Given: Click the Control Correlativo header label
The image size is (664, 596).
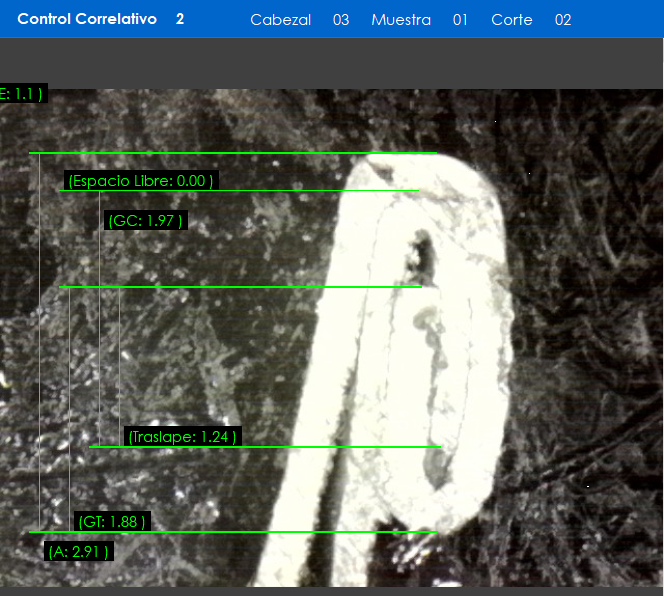Looking at the screenshot, I should pos(87,19).
